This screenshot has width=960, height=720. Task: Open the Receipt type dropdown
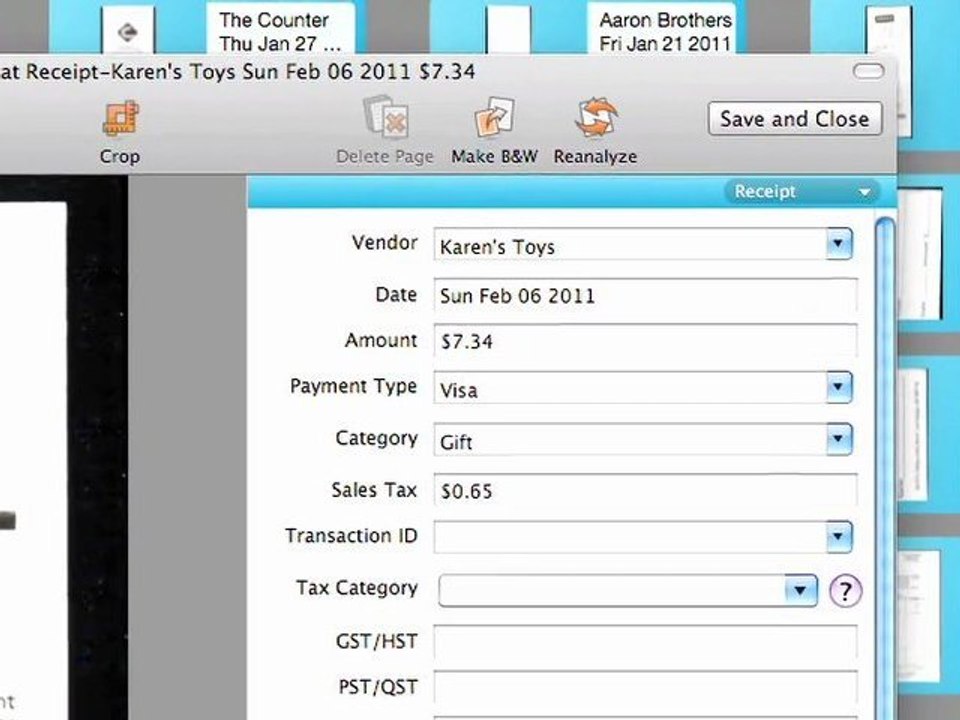point(803,192)
